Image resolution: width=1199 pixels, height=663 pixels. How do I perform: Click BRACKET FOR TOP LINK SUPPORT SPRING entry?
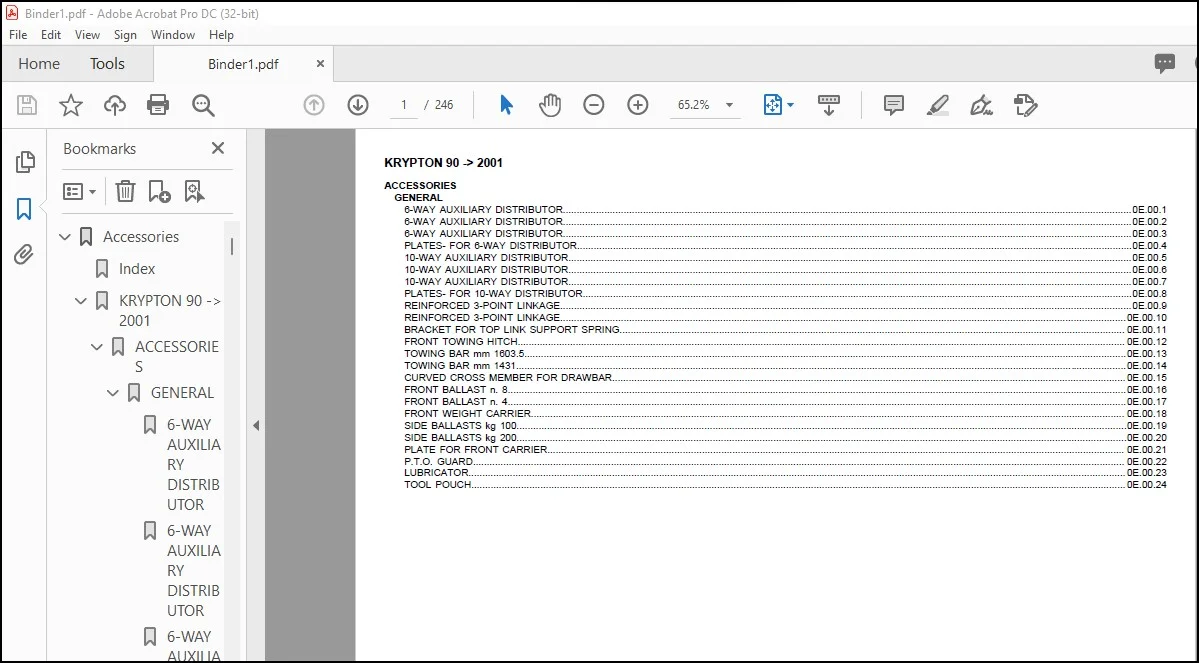pyautogui.click(x=785, y=330)
